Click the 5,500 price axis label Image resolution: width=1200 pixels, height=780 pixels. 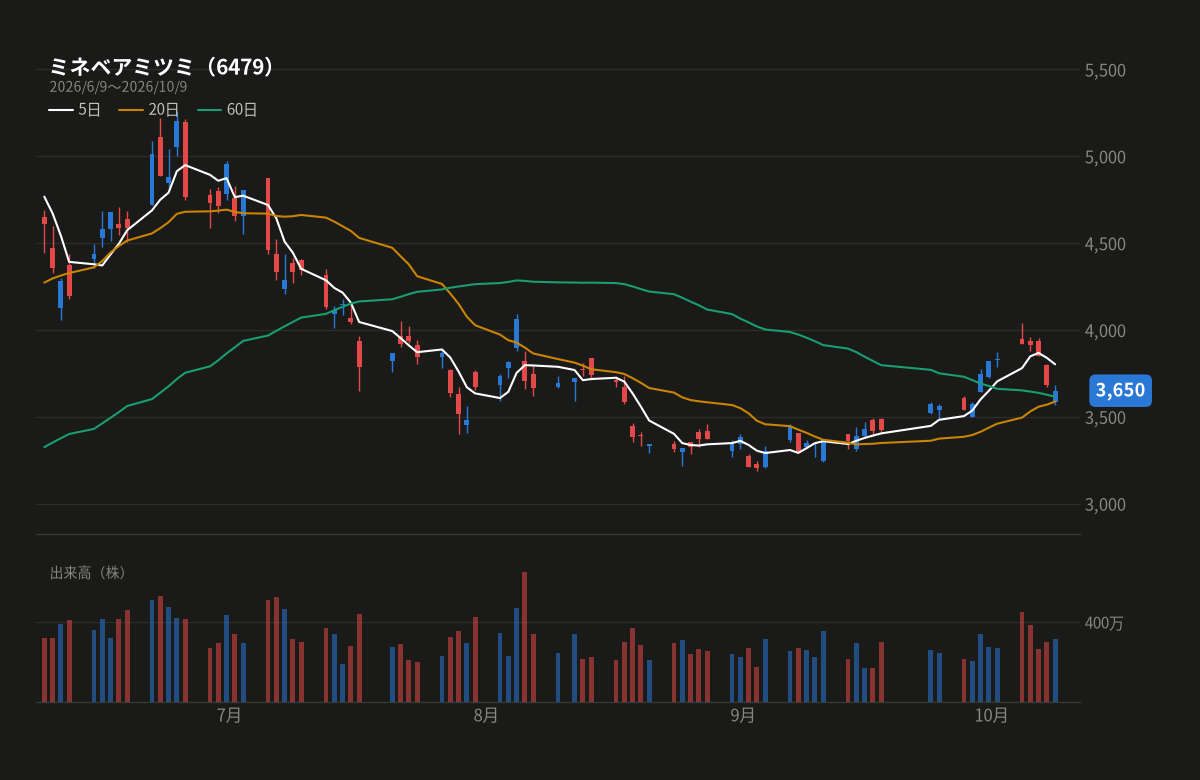tap(1105, 70)
